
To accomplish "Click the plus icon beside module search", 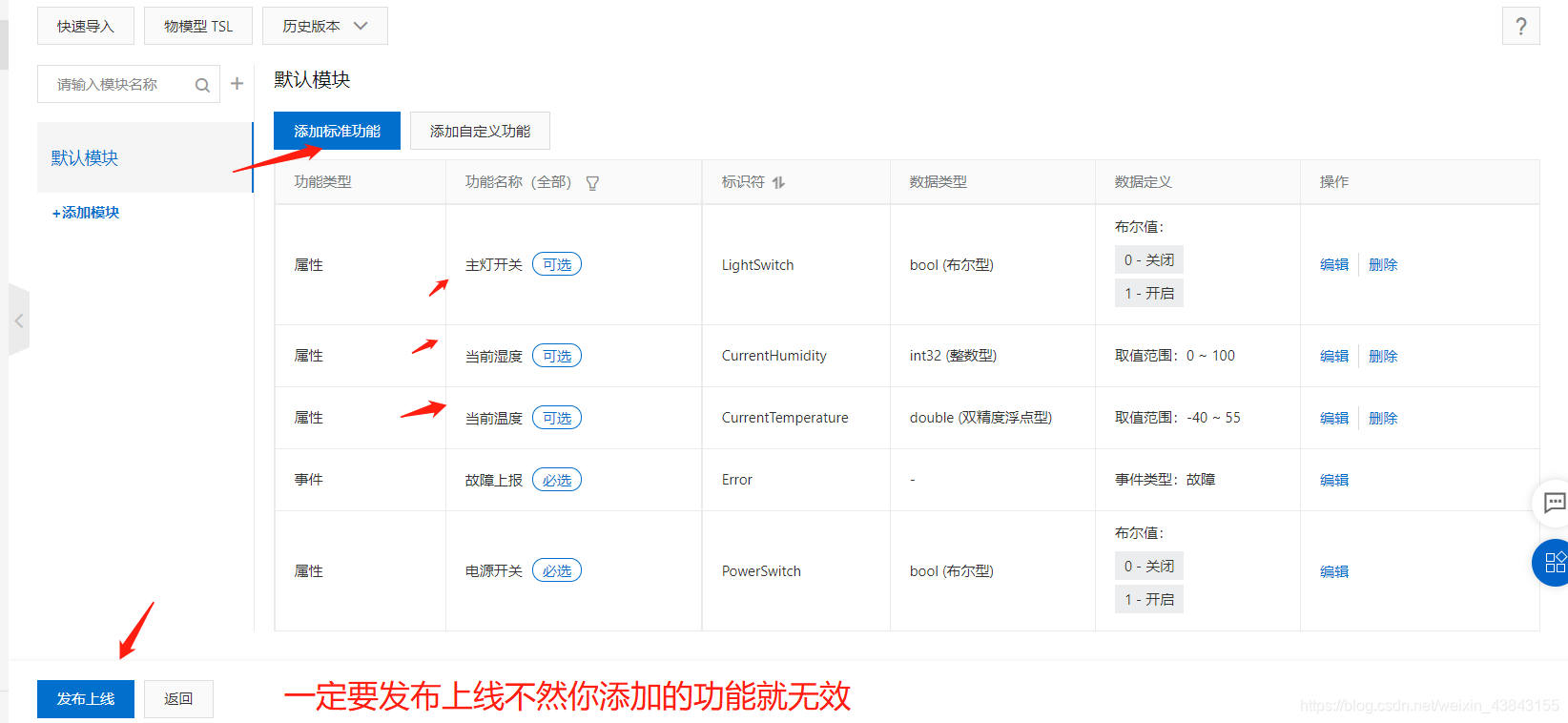I will point(237,84).
